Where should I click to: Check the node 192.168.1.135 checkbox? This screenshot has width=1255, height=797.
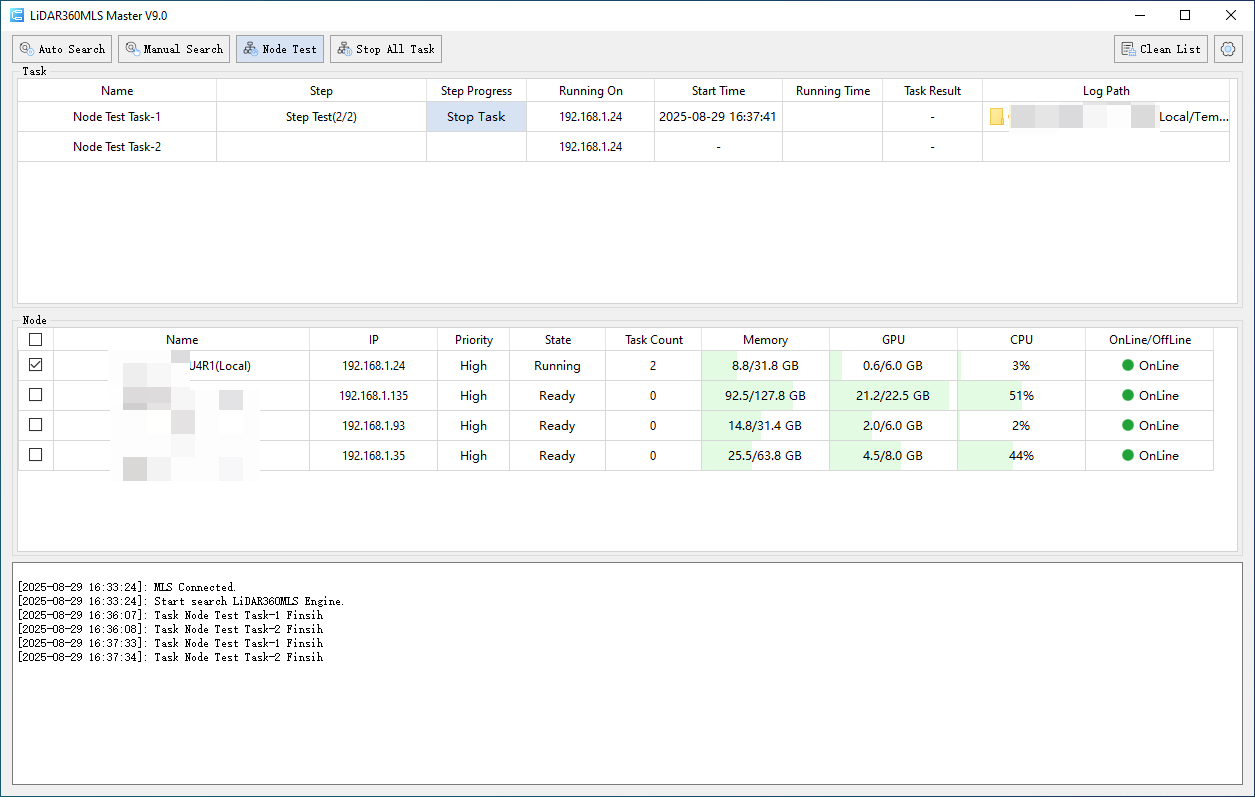36,396
